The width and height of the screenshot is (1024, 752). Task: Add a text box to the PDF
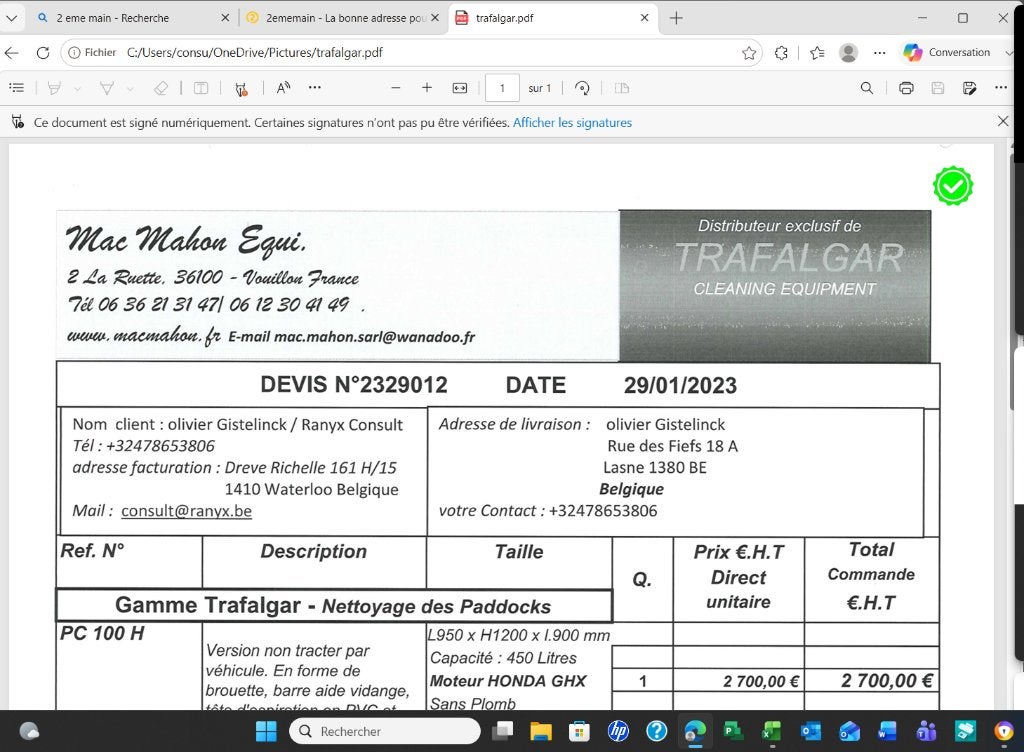201,88
